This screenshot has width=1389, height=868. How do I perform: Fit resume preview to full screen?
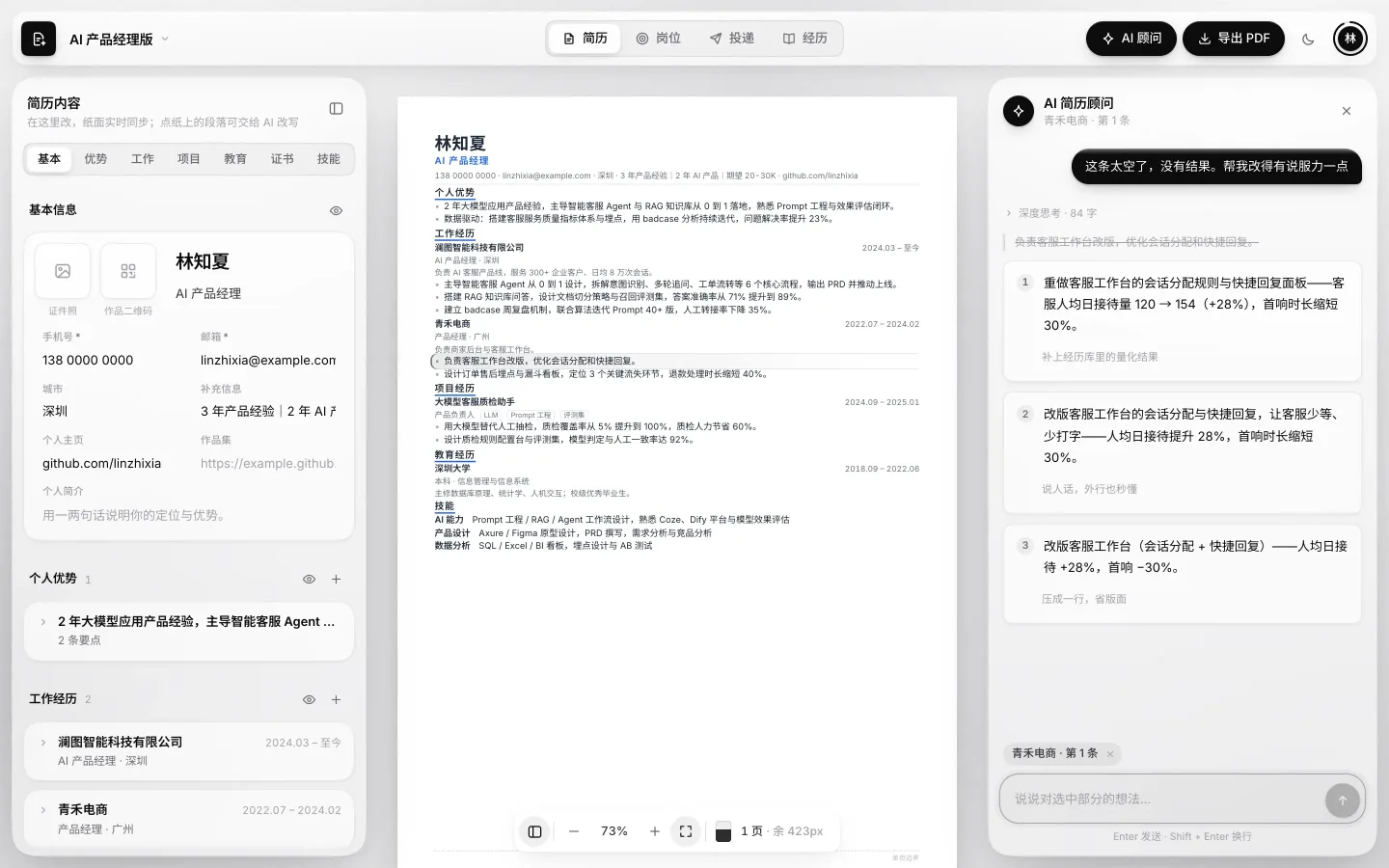[x=686, y=831]
